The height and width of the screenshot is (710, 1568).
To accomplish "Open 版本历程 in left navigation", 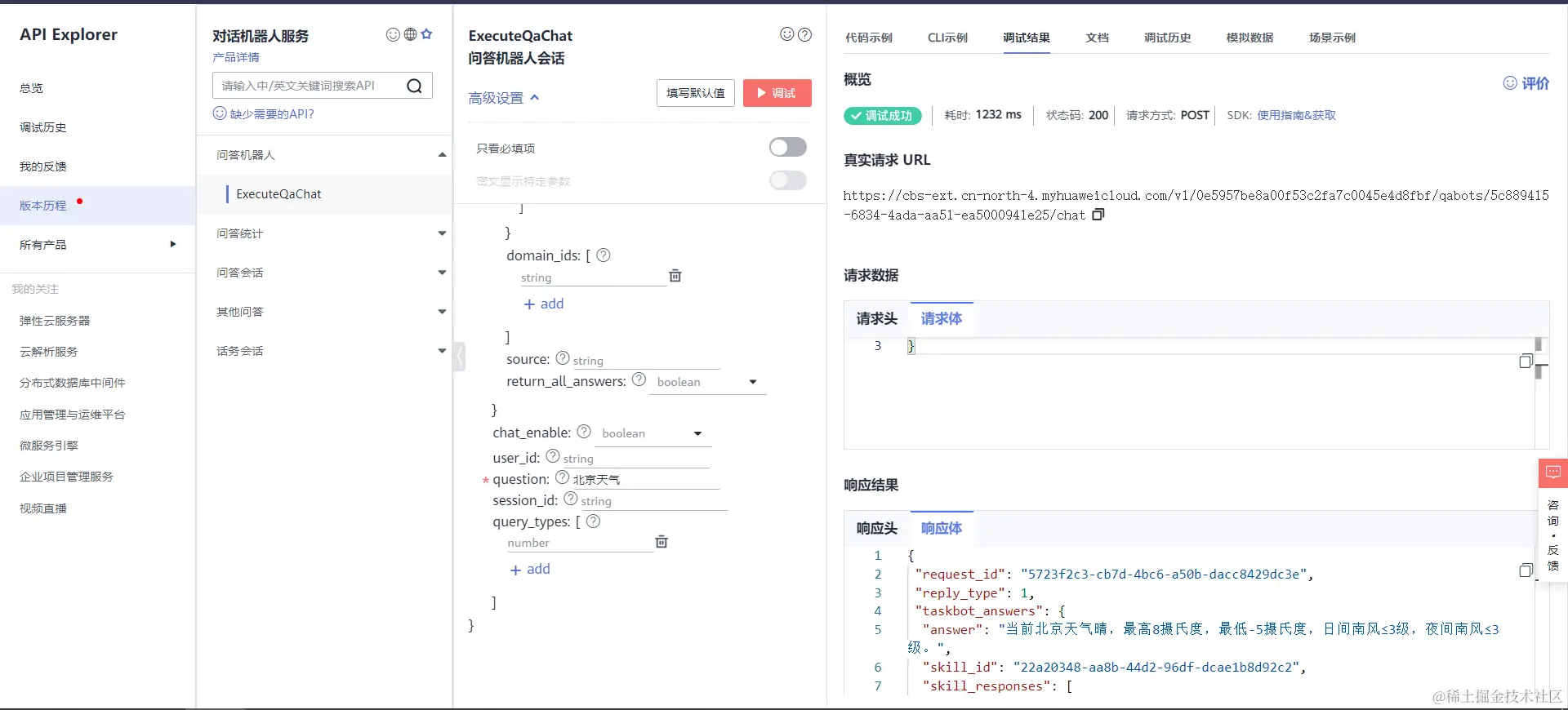I will [x=43, y=206].
